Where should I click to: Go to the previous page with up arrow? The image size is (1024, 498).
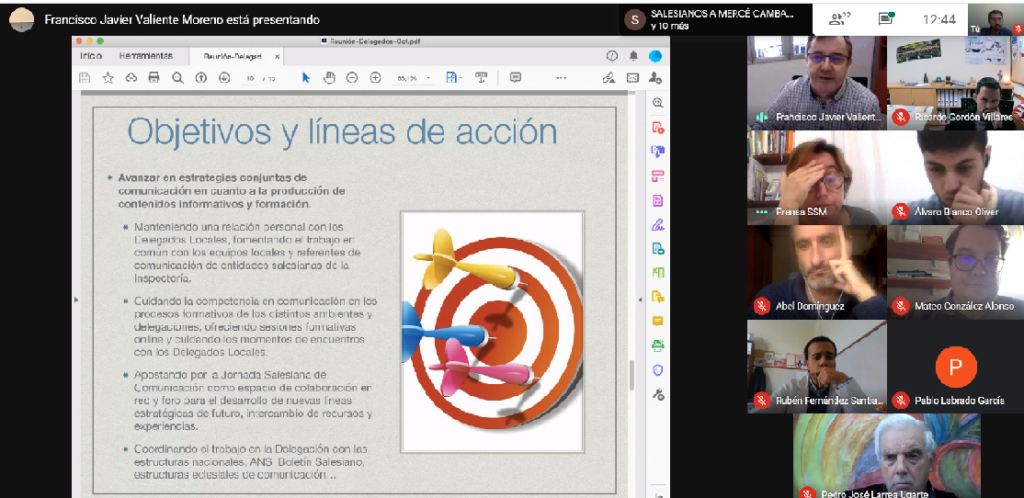coord(201,78)
